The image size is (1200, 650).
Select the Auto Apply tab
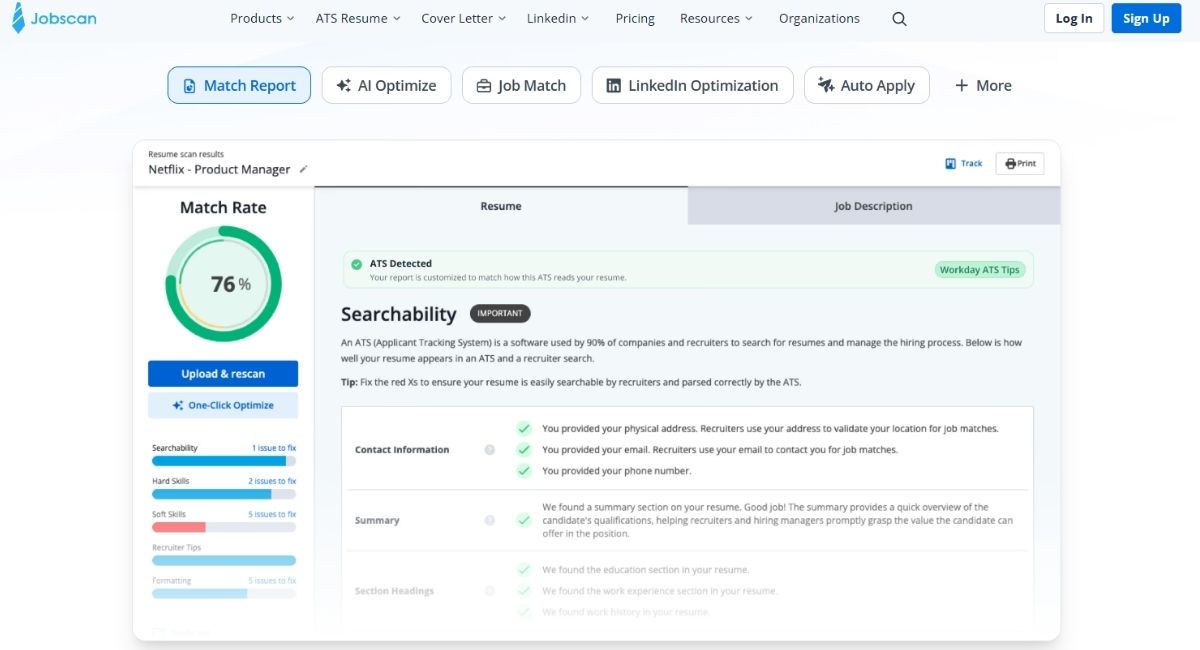[866, 85]
